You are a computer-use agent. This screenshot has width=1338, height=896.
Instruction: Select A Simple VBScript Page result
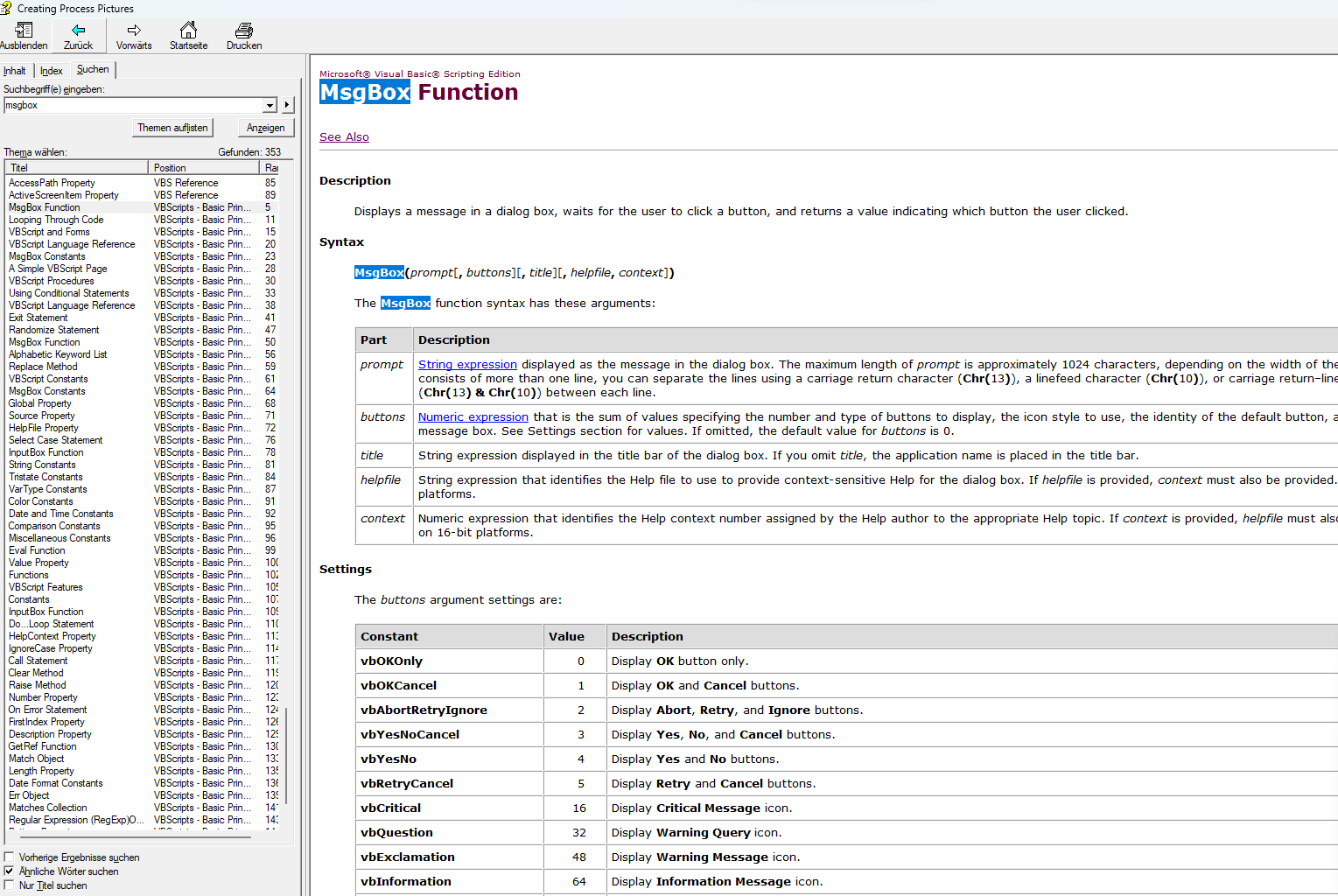point(58,269)
